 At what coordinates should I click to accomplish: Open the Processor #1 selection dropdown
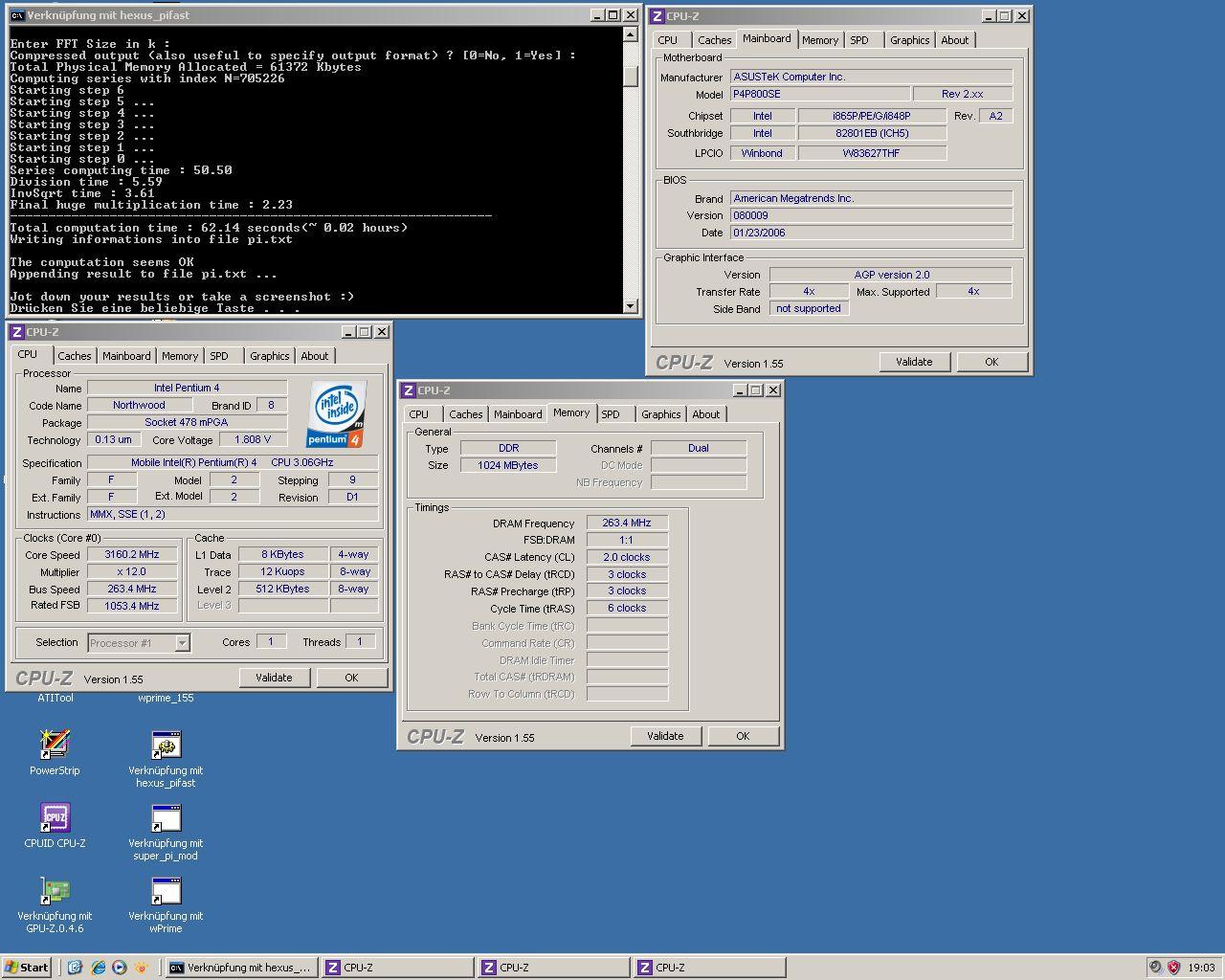click(x=182, y=643)
